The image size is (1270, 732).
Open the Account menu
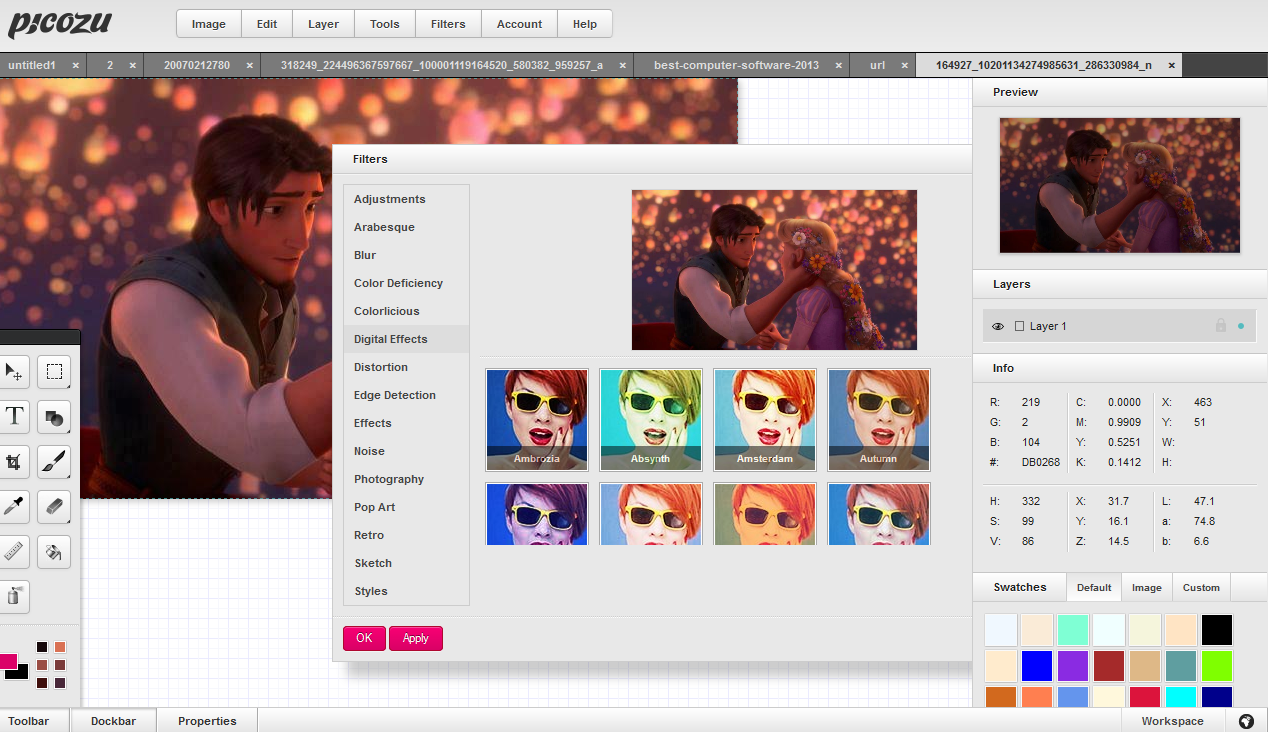point(519,24)
